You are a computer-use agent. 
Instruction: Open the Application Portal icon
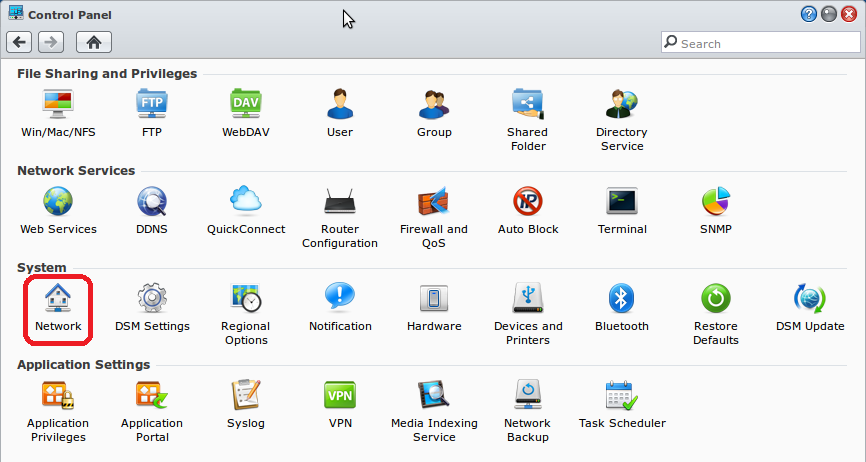tap(152, 395)
